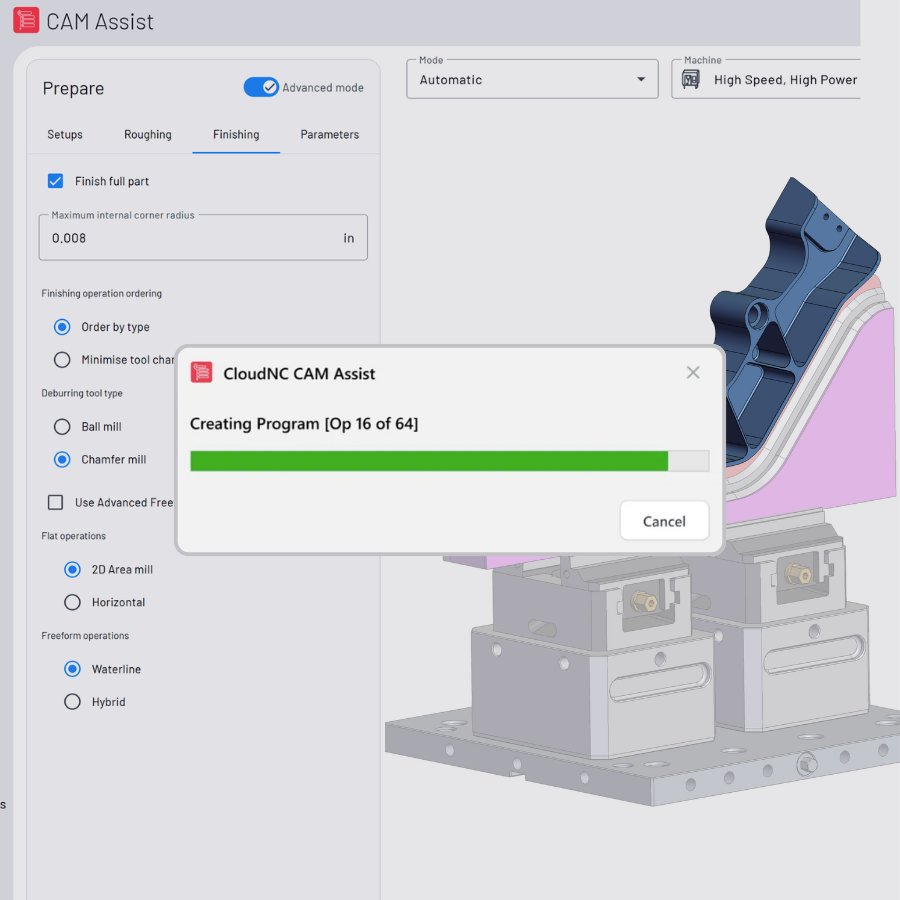Uncheck the Finish full part checkbox

tap(56, 181)
